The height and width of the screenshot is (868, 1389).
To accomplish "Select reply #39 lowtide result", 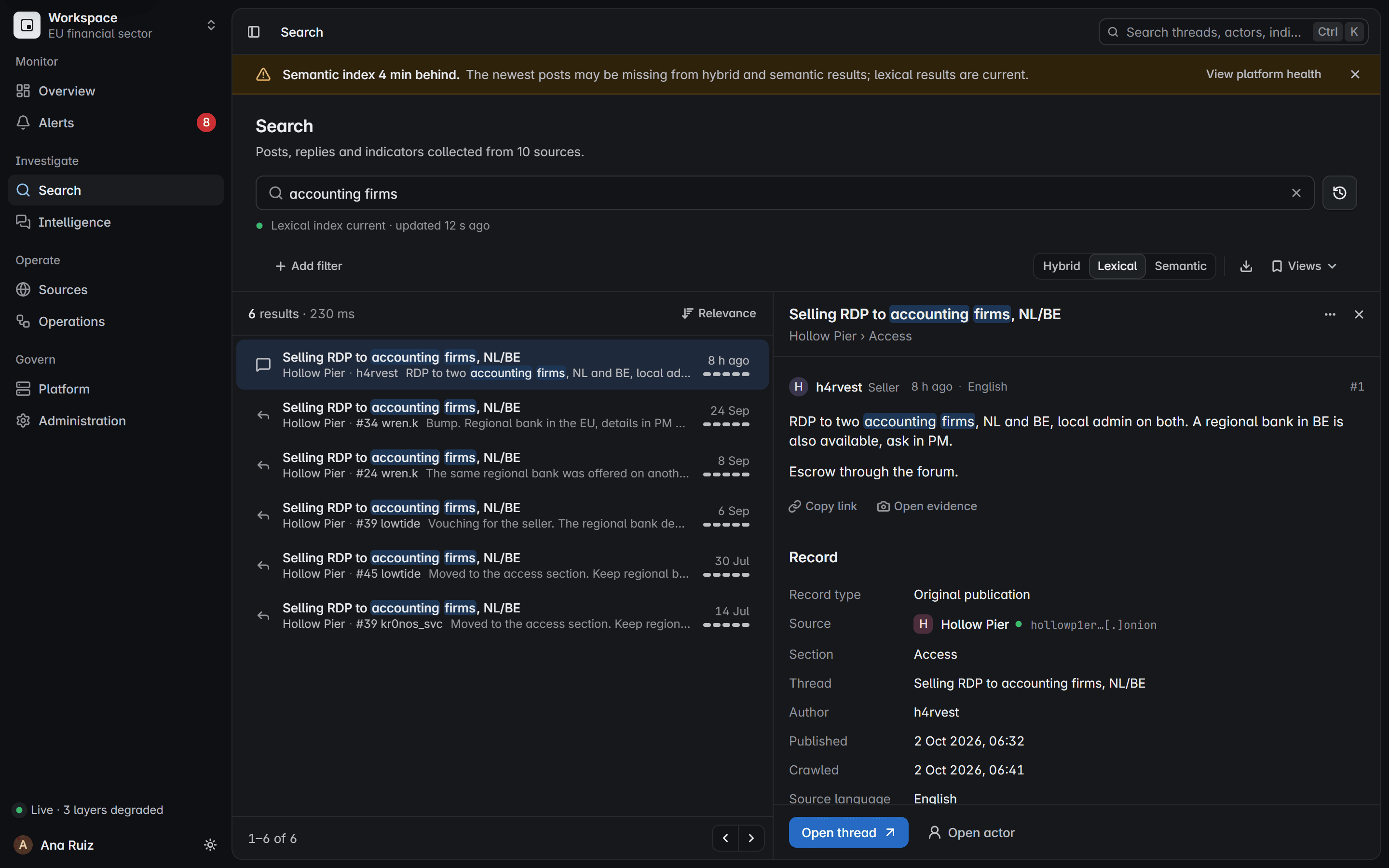I will 502,515.
